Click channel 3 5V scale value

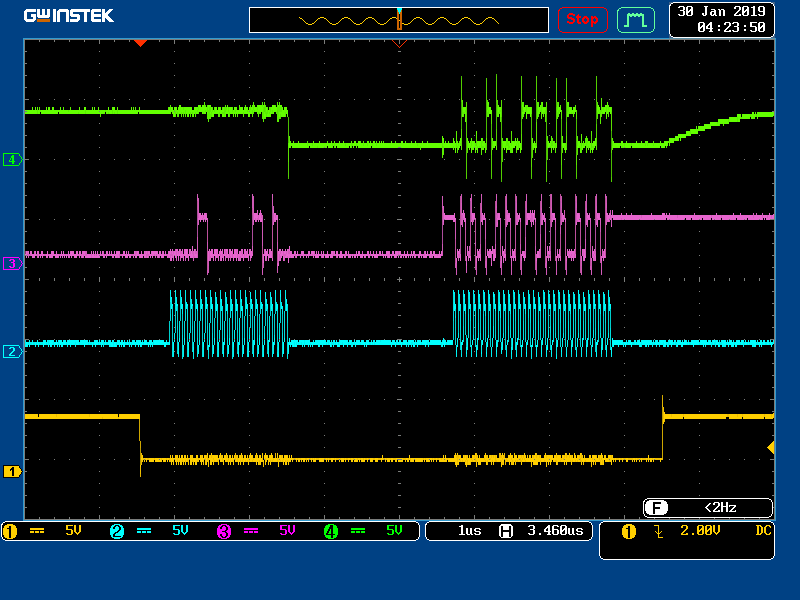pos(287,531)
